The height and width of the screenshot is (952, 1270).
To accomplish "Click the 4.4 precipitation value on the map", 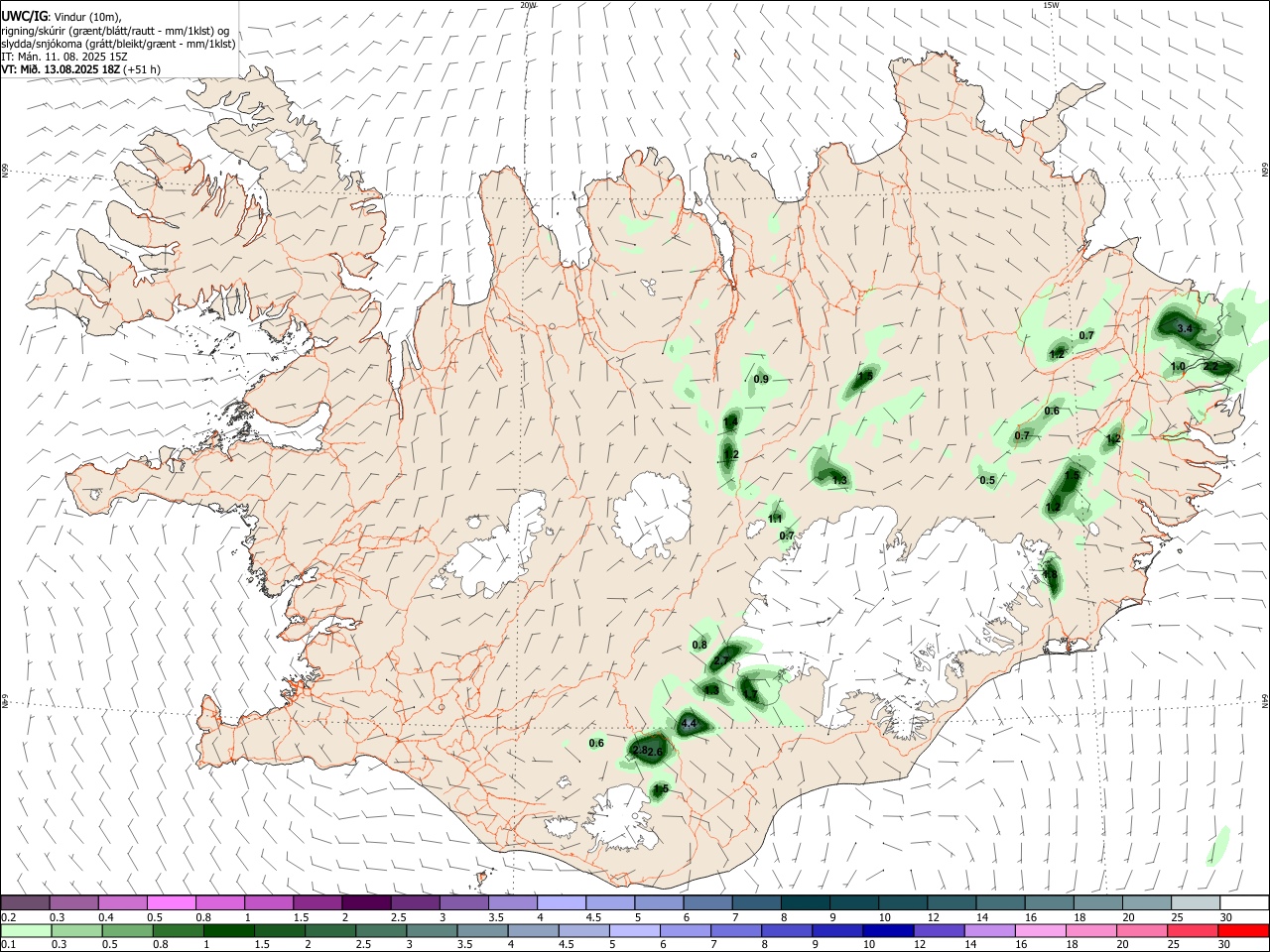I will pos(689,724).
